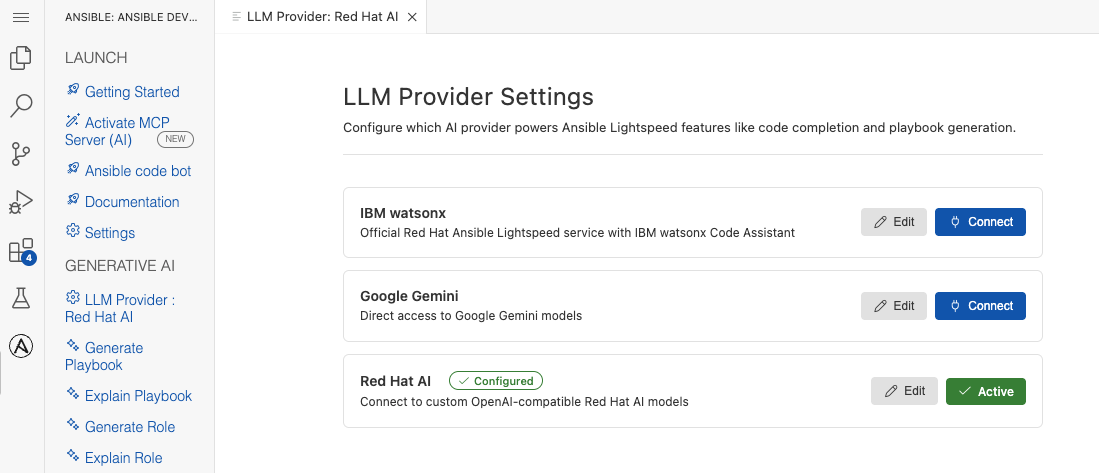1099x473 pixels.
Task: Click the Active button for Red Hat AI
Action: click(x=985, y=391)
